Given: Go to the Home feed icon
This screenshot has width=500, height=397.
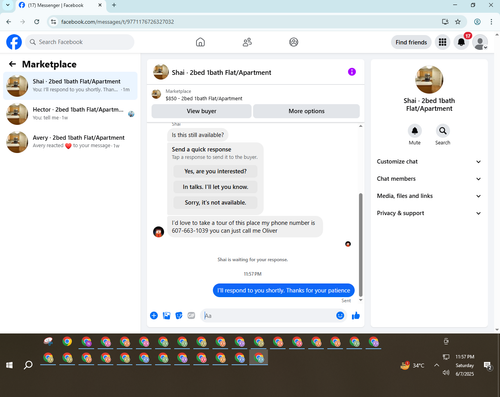Looking at the screenshot, I should (200, 42).
